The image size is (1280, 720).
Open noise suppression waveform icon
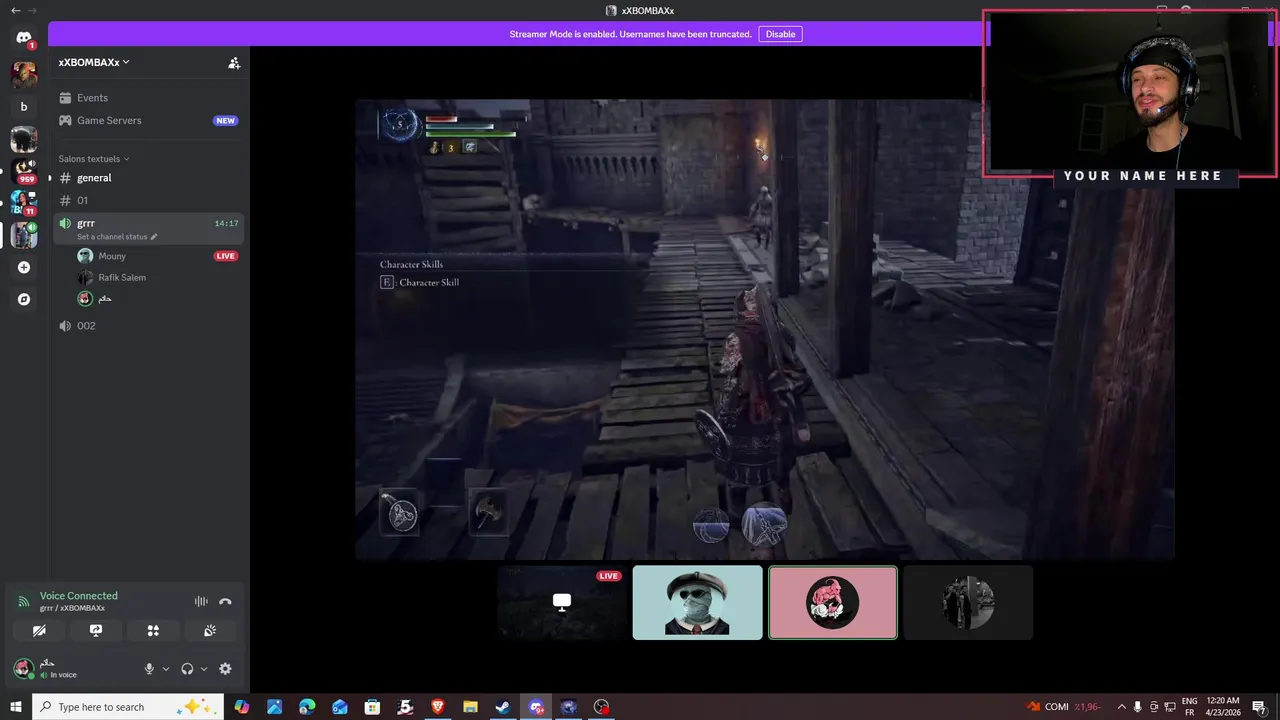pyautogui.click(x=201, y=601)
